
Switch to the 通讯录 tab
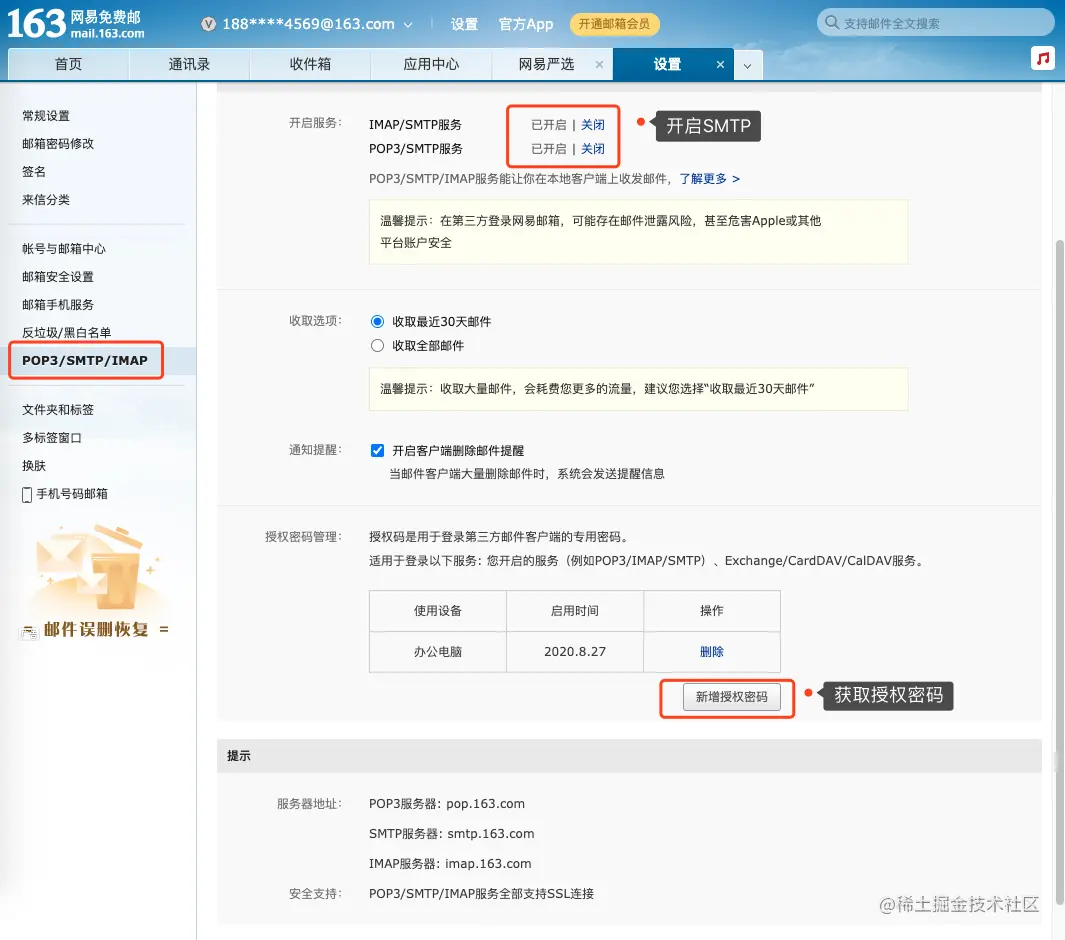tap(189, 65)
